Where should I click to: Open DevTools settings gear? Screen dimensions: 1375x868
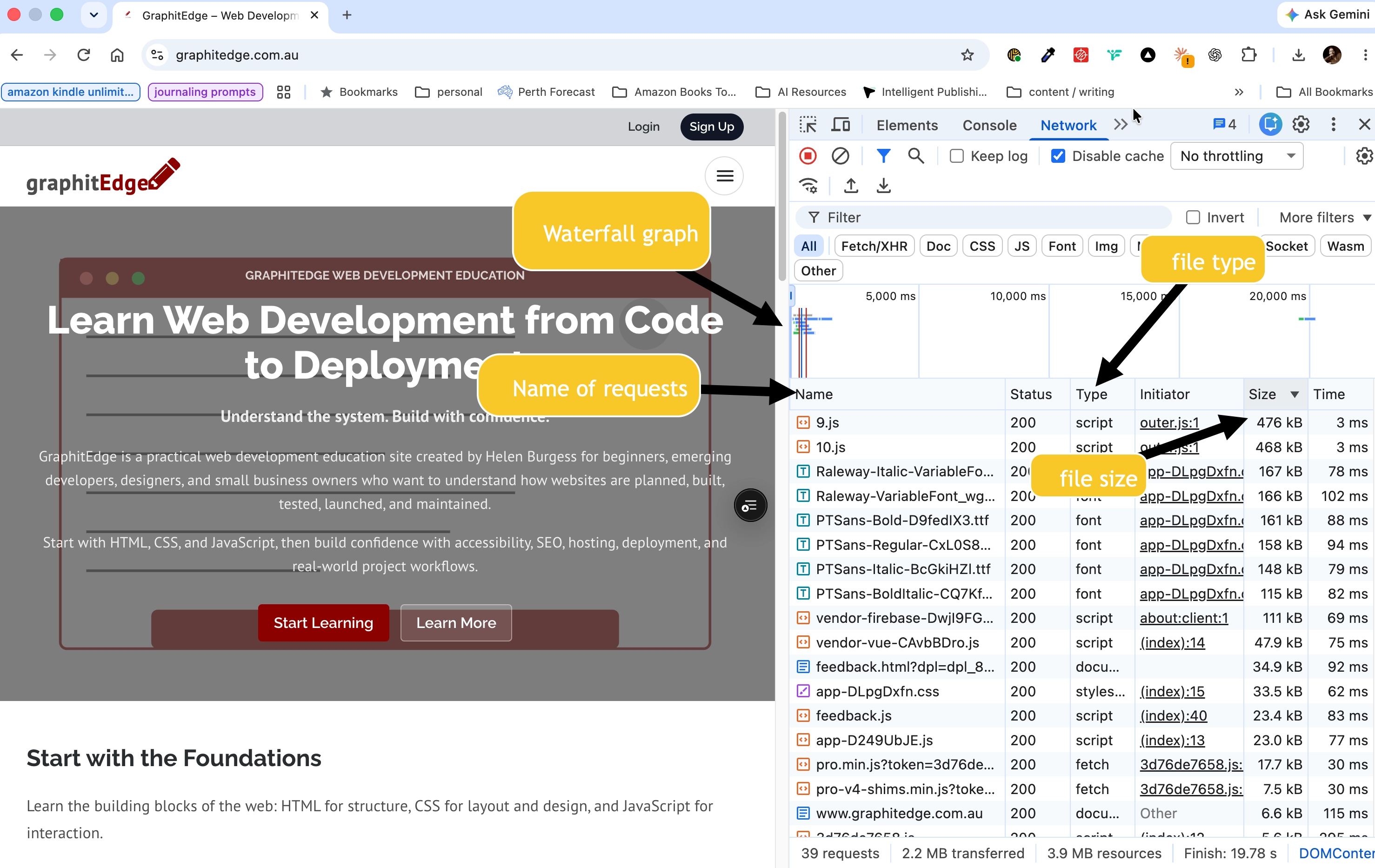[1301, 125]
